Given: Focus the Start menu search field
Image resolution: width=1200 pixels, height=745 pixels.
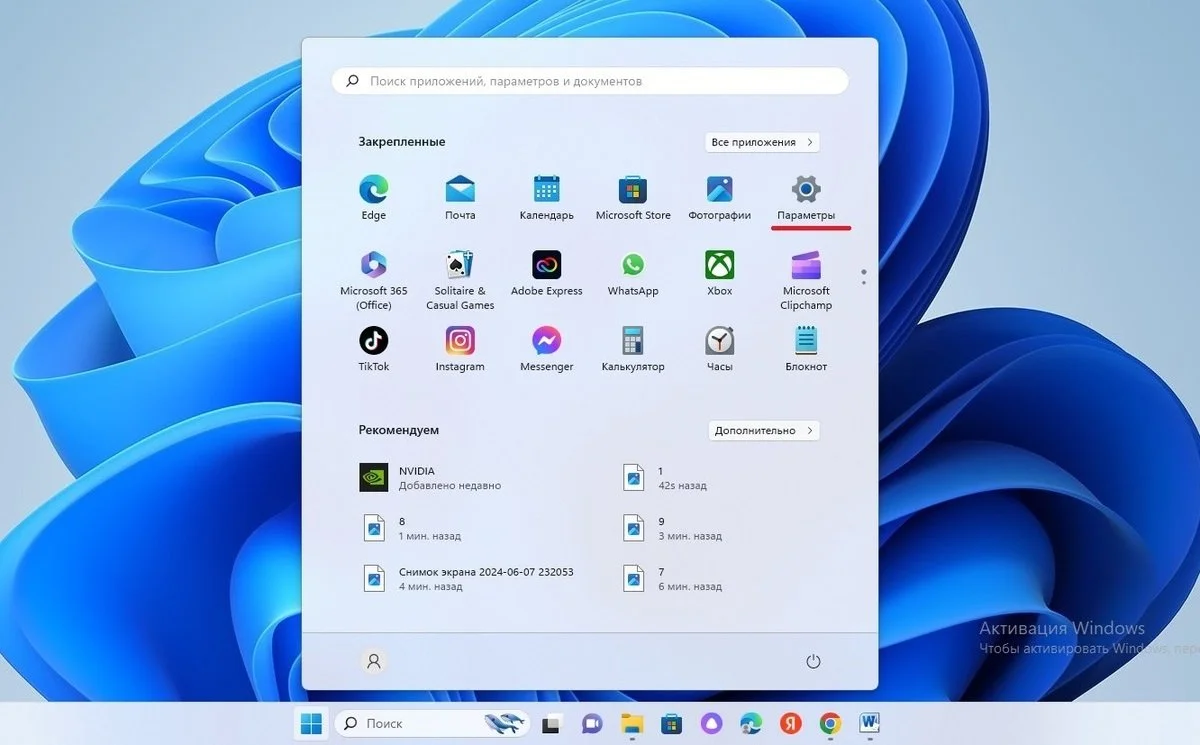Looking at the screenshot, I should click(x=590, y=81).
